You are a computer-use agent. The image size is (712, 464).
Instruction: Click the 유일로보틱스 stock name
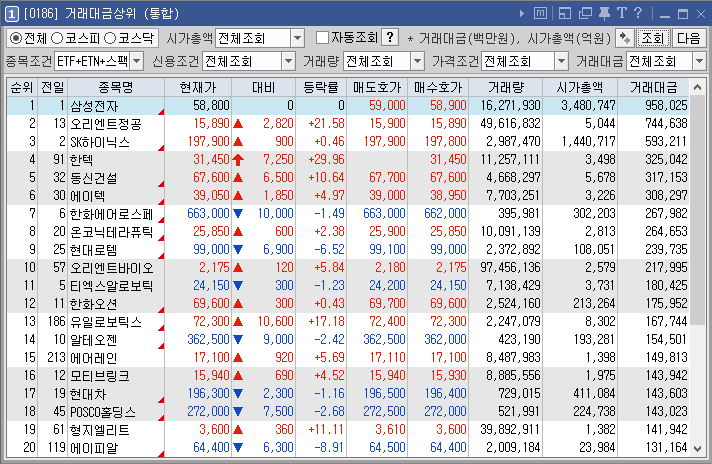click(x=106, y=321)
